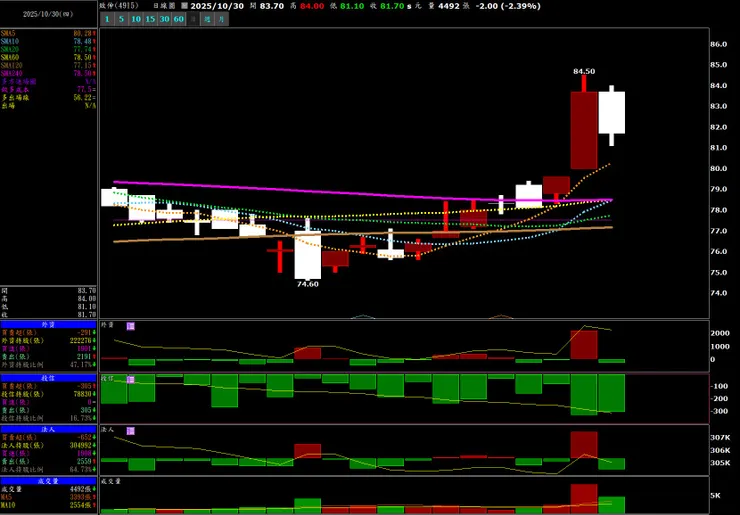The height and width of the screenshot is (515, 740).
Task: Click the 外資持股比例 47.17% row
Action: point(48,365)
